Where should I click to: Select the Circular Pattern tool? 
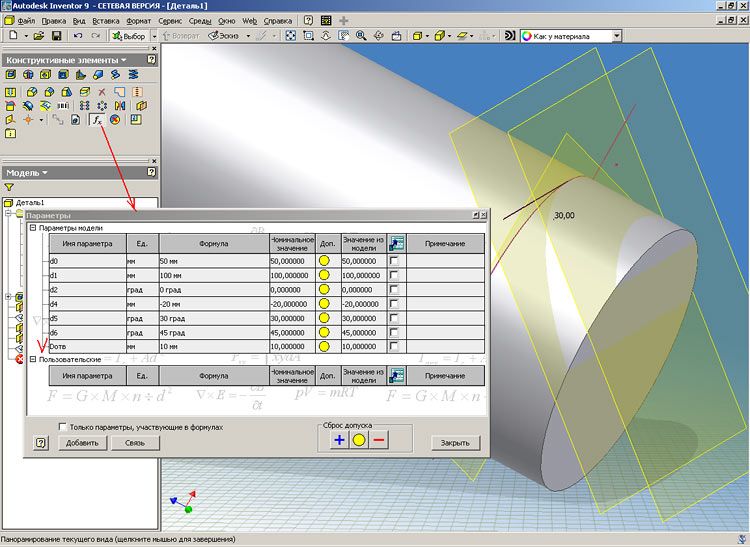click(102, 106)
